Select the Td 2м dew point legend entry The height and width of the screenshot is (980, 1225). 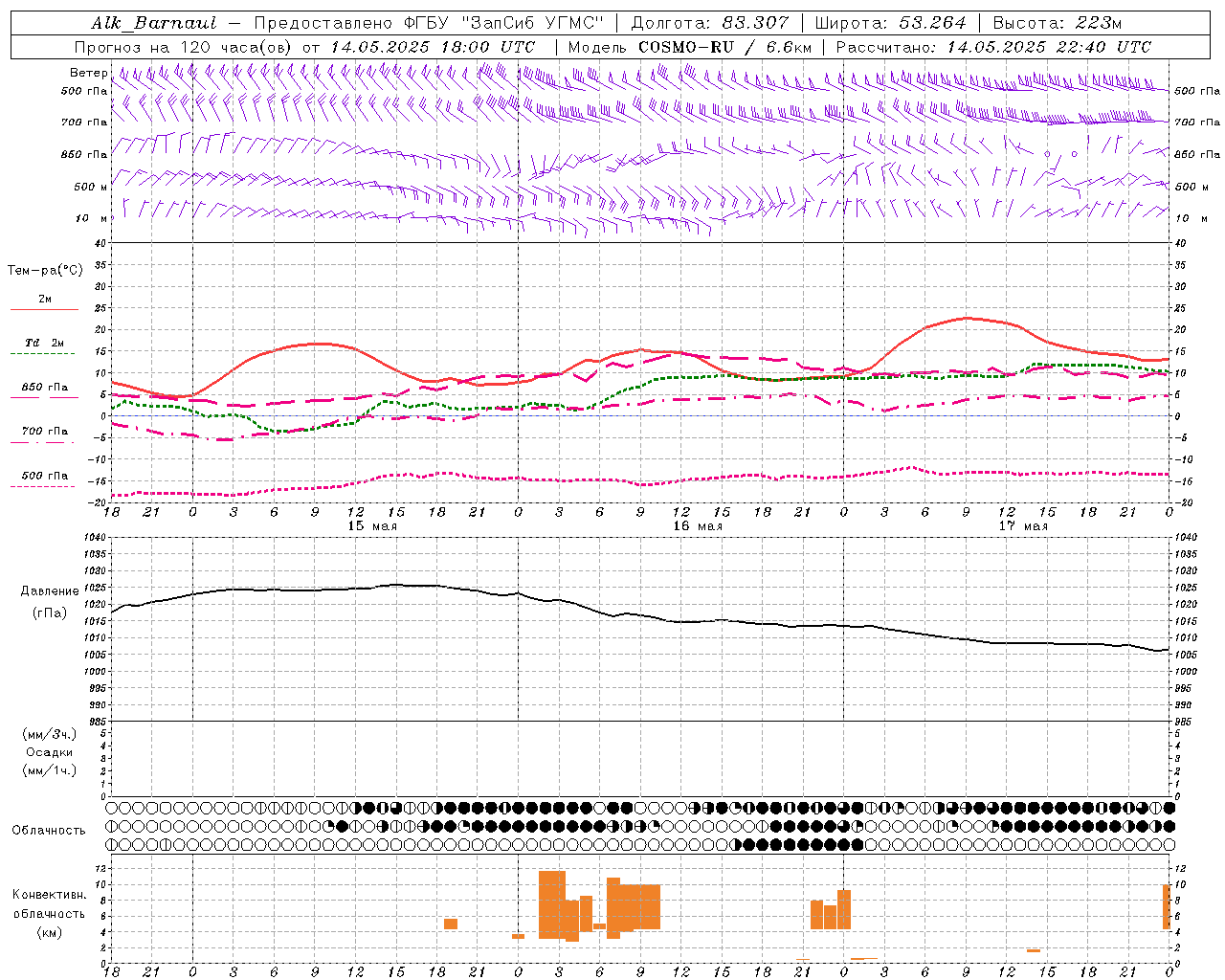[45, 343]
